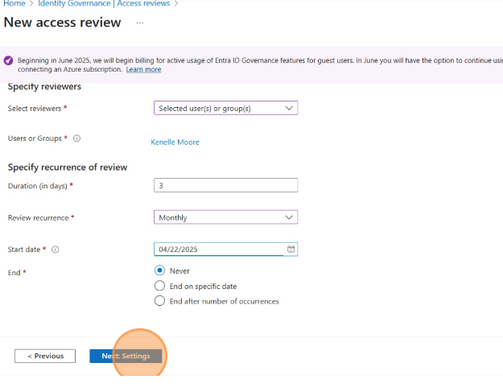The image size is (503, 388).
Task: Choose End on specific date
Action: (x=160, y=286)
